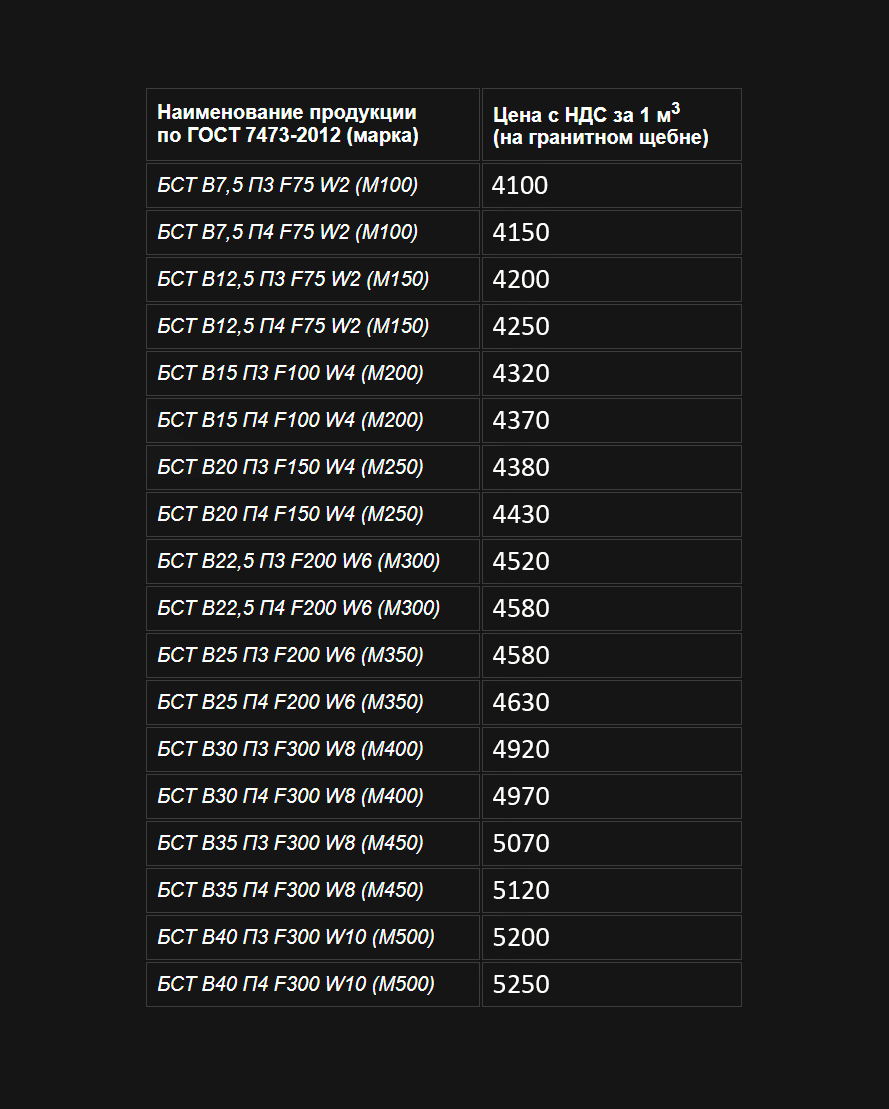
Task: Select the БСТ В30 П3 F300 W8 (М400) cell
Action: pyautogui.click(x=313, y=749)
